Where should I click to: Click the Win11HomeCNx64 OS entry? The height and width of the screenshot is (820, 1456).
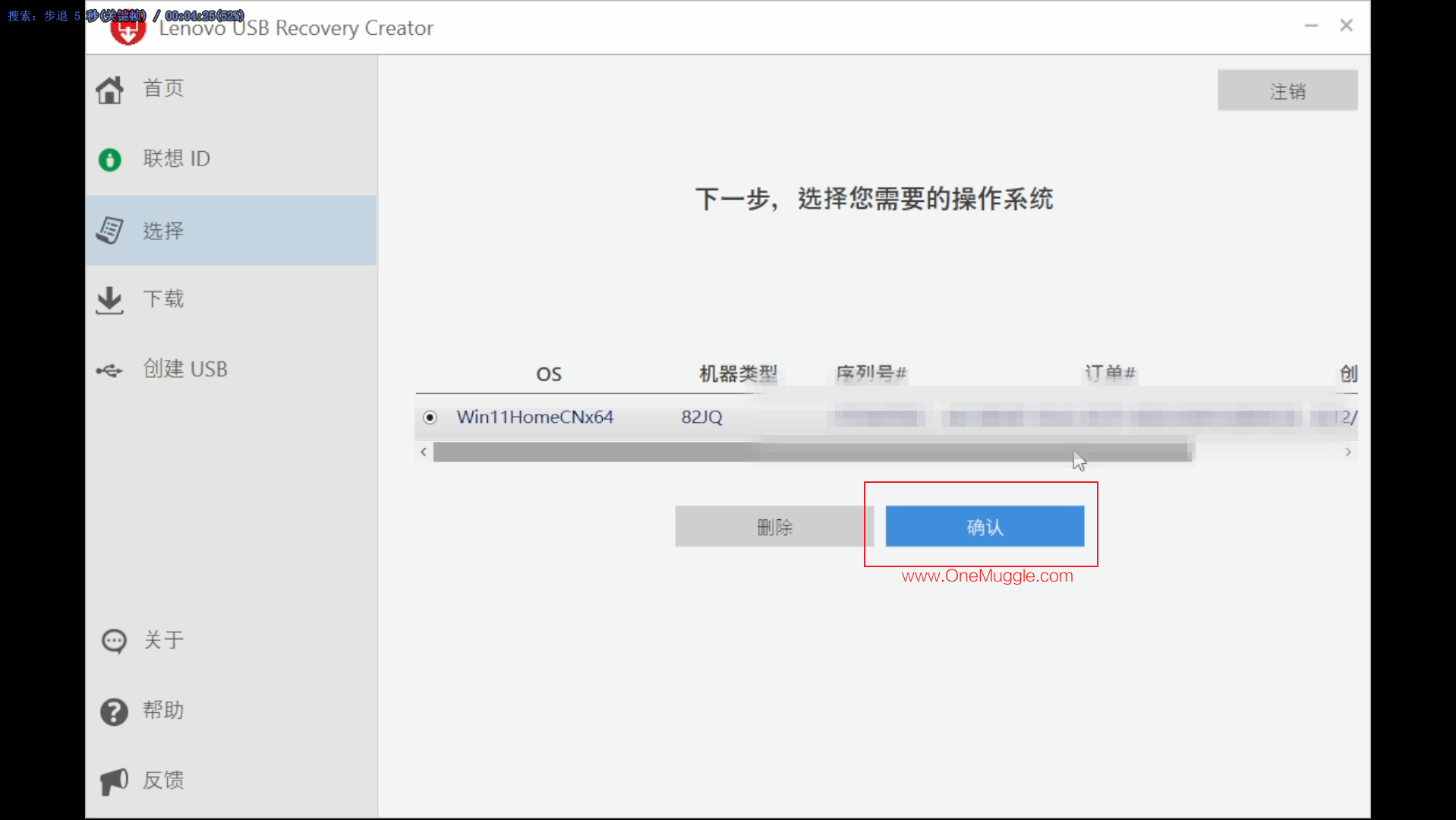tap(535, 418)
